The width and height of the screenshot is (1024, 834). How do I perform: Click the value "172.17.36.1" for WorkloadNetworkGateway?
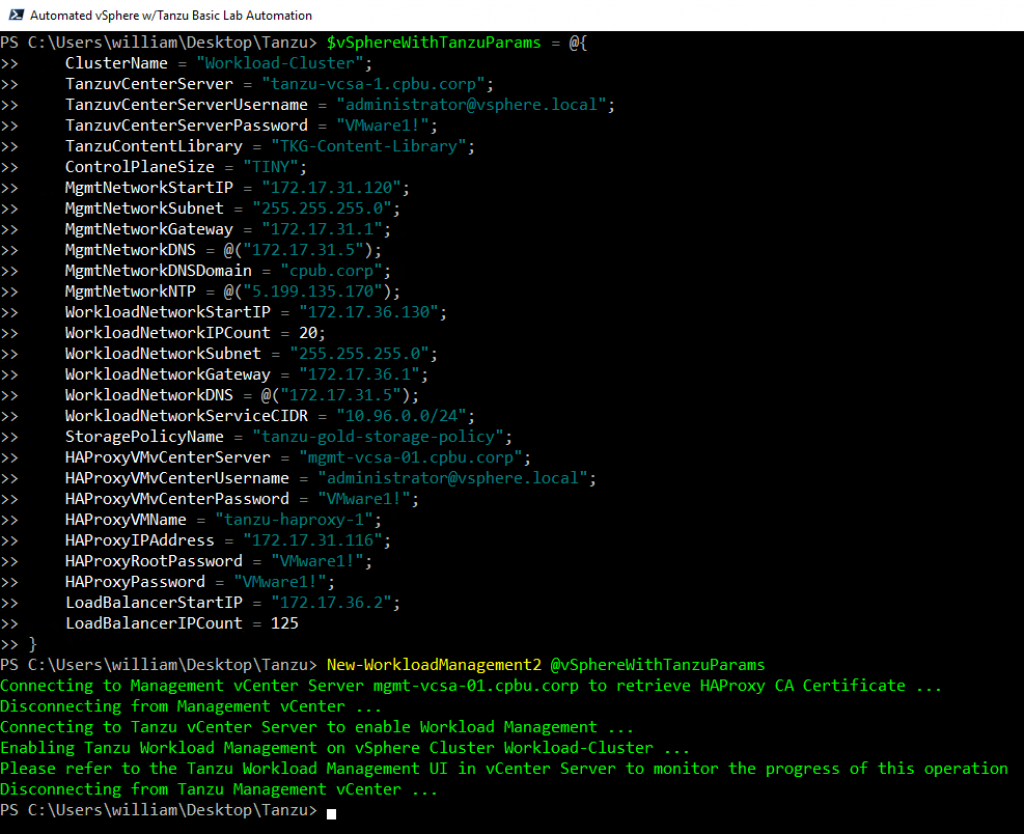coord(359,375)
